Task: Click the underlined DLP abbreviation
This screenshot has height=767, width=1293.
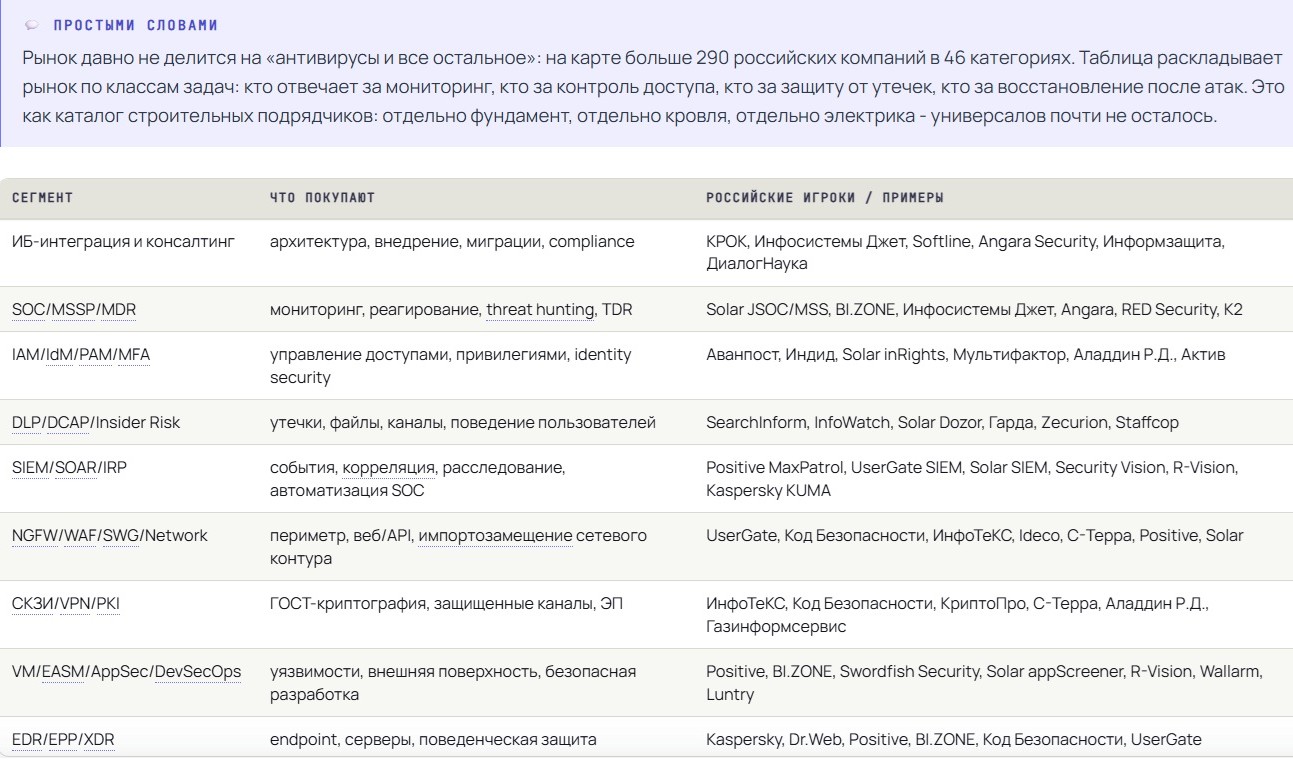Action: click(x=25, y=423)
